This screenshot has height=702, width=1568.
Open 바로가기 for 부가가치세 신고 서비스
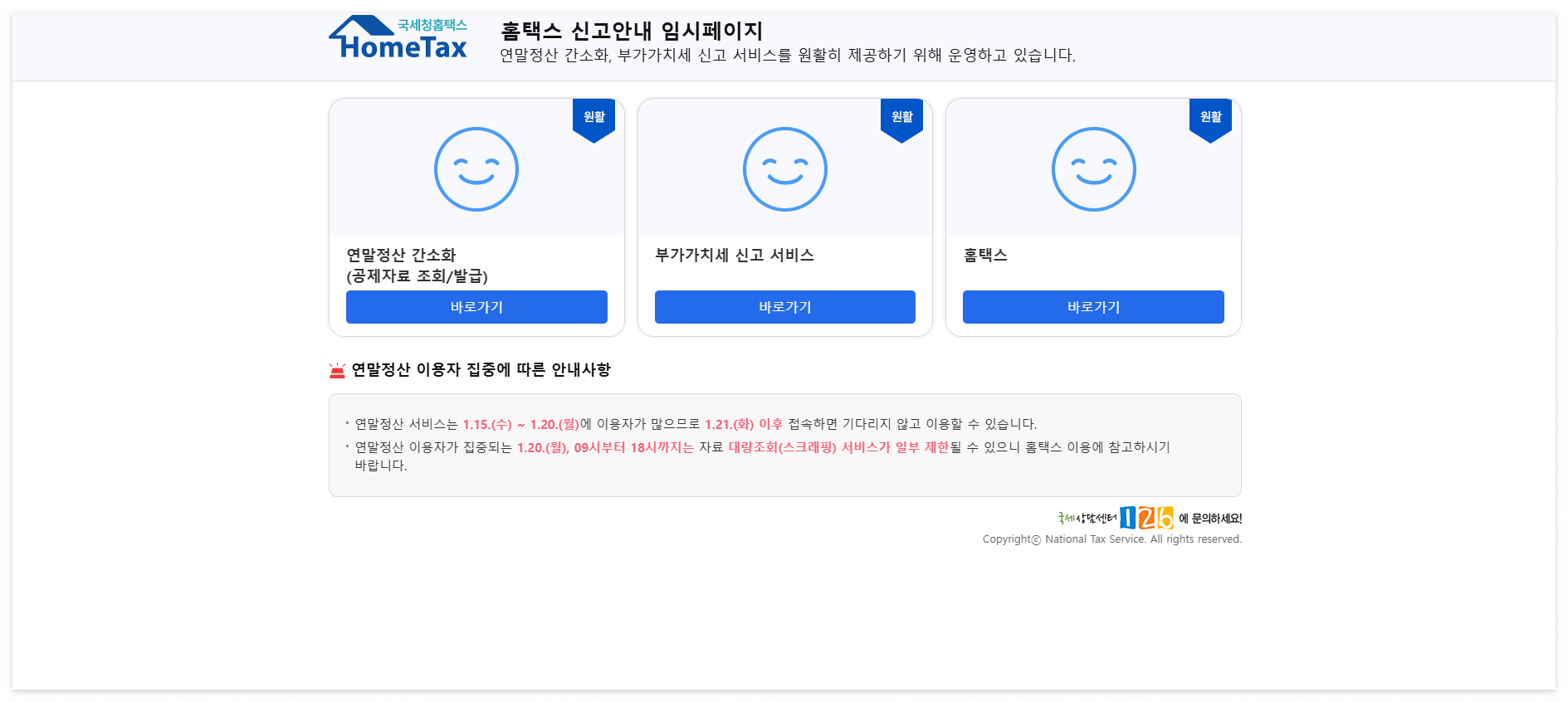[x=785, y=307]
